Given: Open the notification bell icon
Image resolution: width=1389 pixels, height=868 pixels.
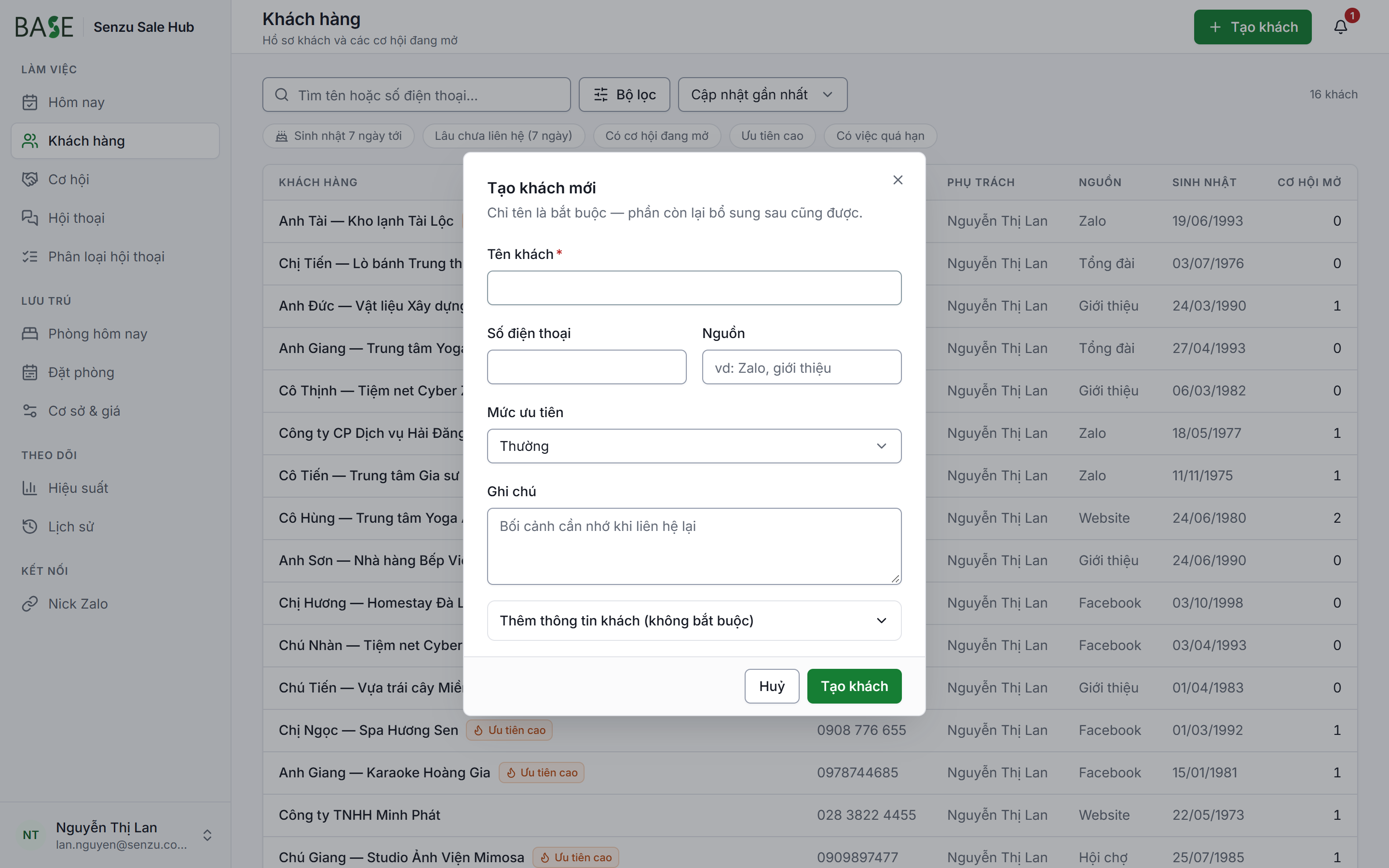Looking at the screenshot, I should click(1340, 27).
